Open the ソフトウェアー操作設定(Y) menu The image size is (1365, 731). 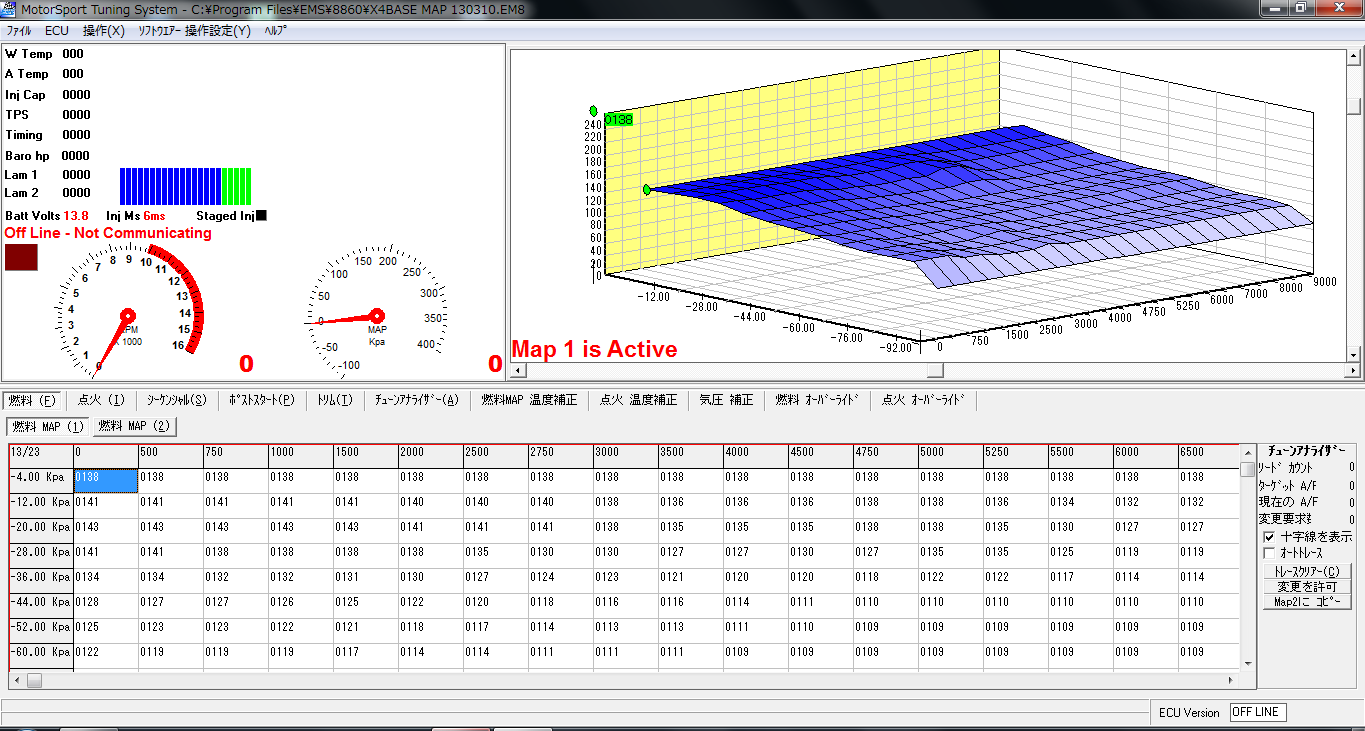194,31
